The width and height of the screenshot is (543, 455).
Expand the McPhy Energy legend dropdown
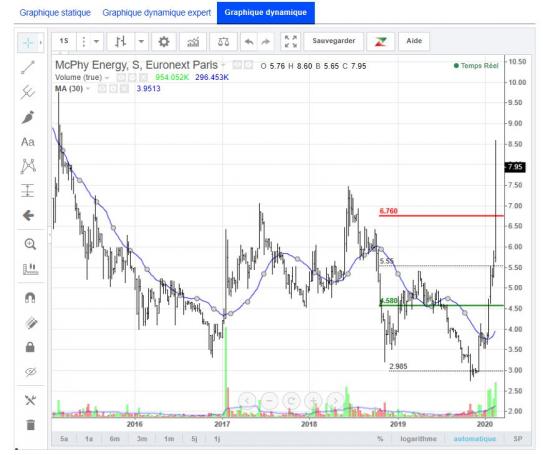pyautogui.click(x=223, y=65)
